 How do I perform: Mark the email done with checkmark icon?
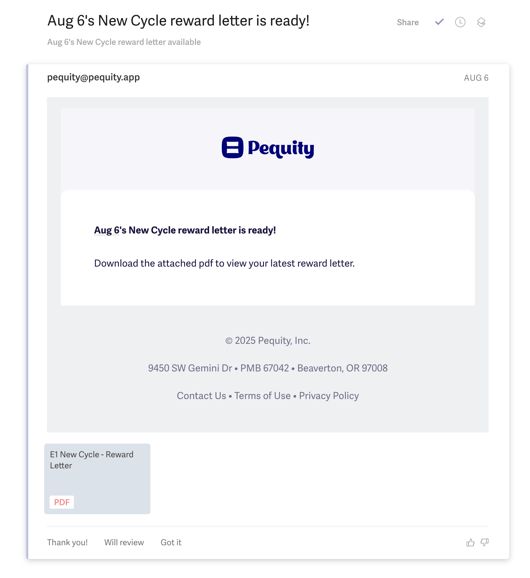pos(439,22)
